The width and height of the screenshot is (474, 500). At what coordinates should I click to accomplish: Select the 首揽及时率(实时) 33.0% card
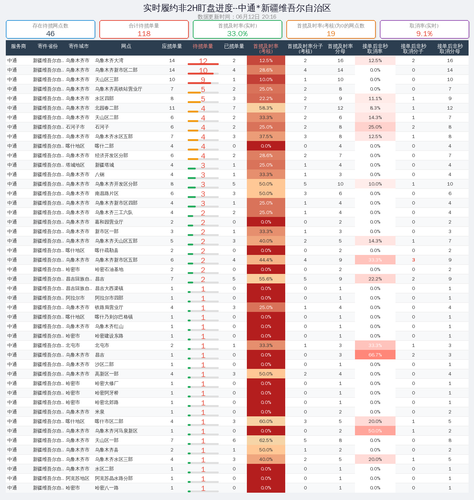coord(237,29)
